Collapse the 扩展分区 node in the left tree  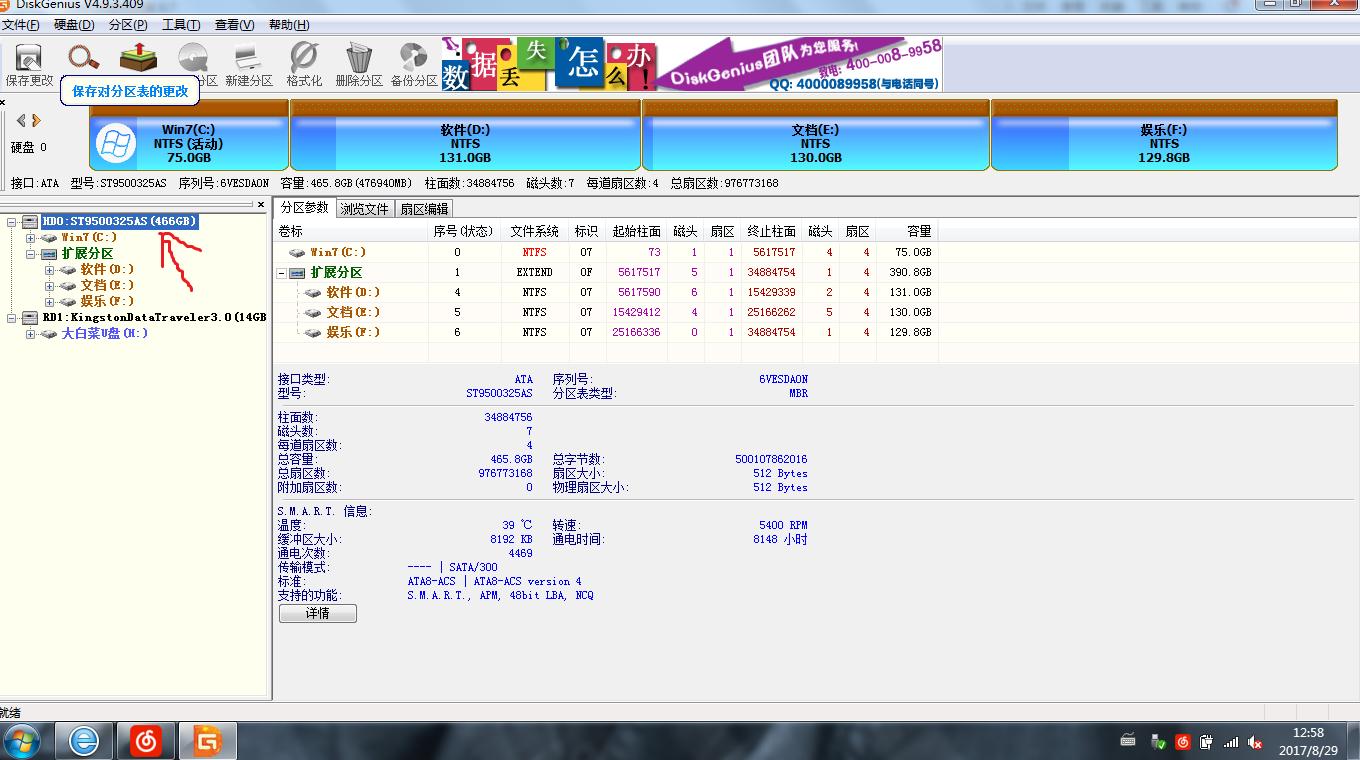(x=31, y=254)
